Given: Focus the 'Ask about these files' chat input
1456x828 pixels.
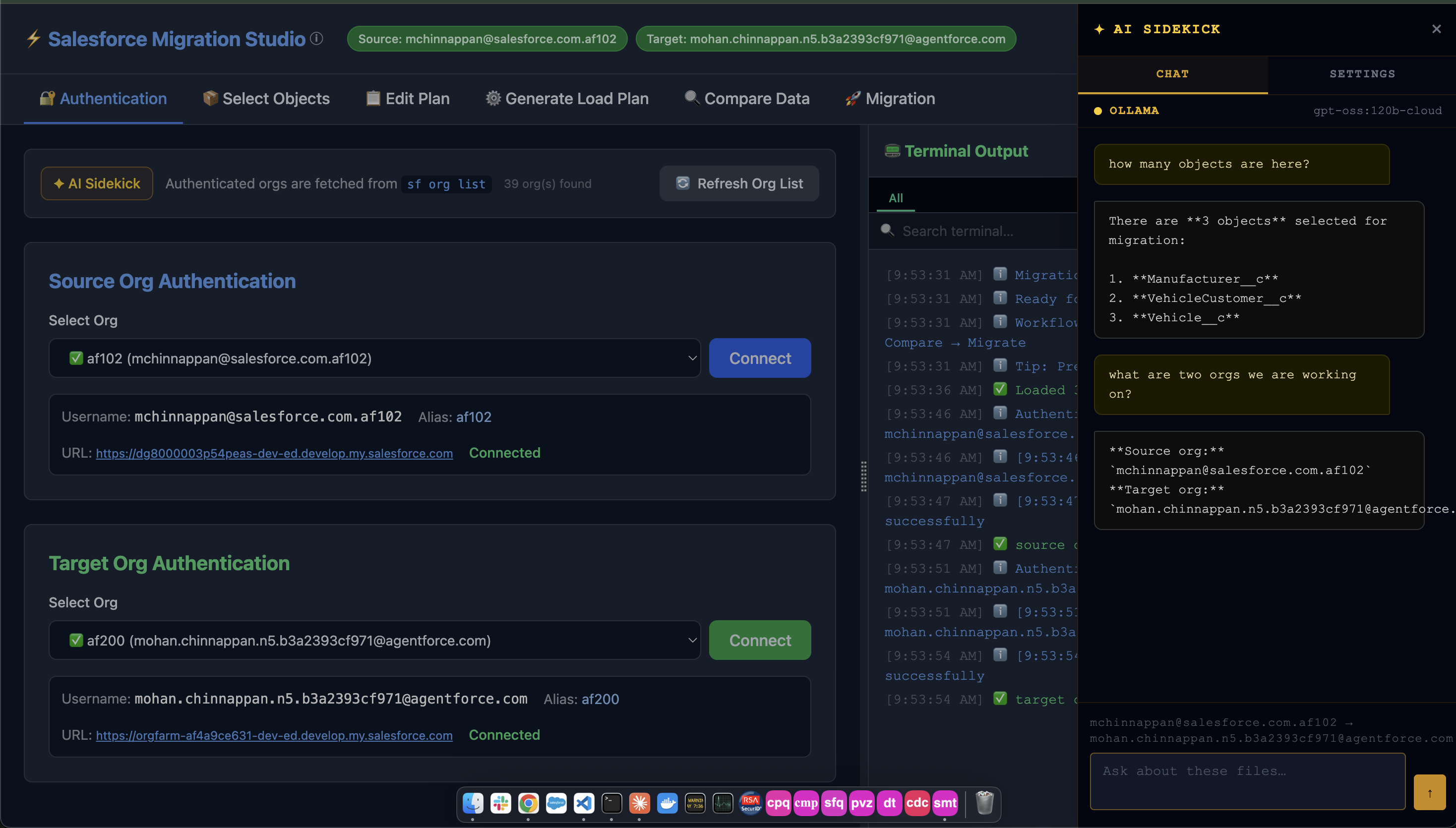Looking at the screenshot, I should [1247, 781].
